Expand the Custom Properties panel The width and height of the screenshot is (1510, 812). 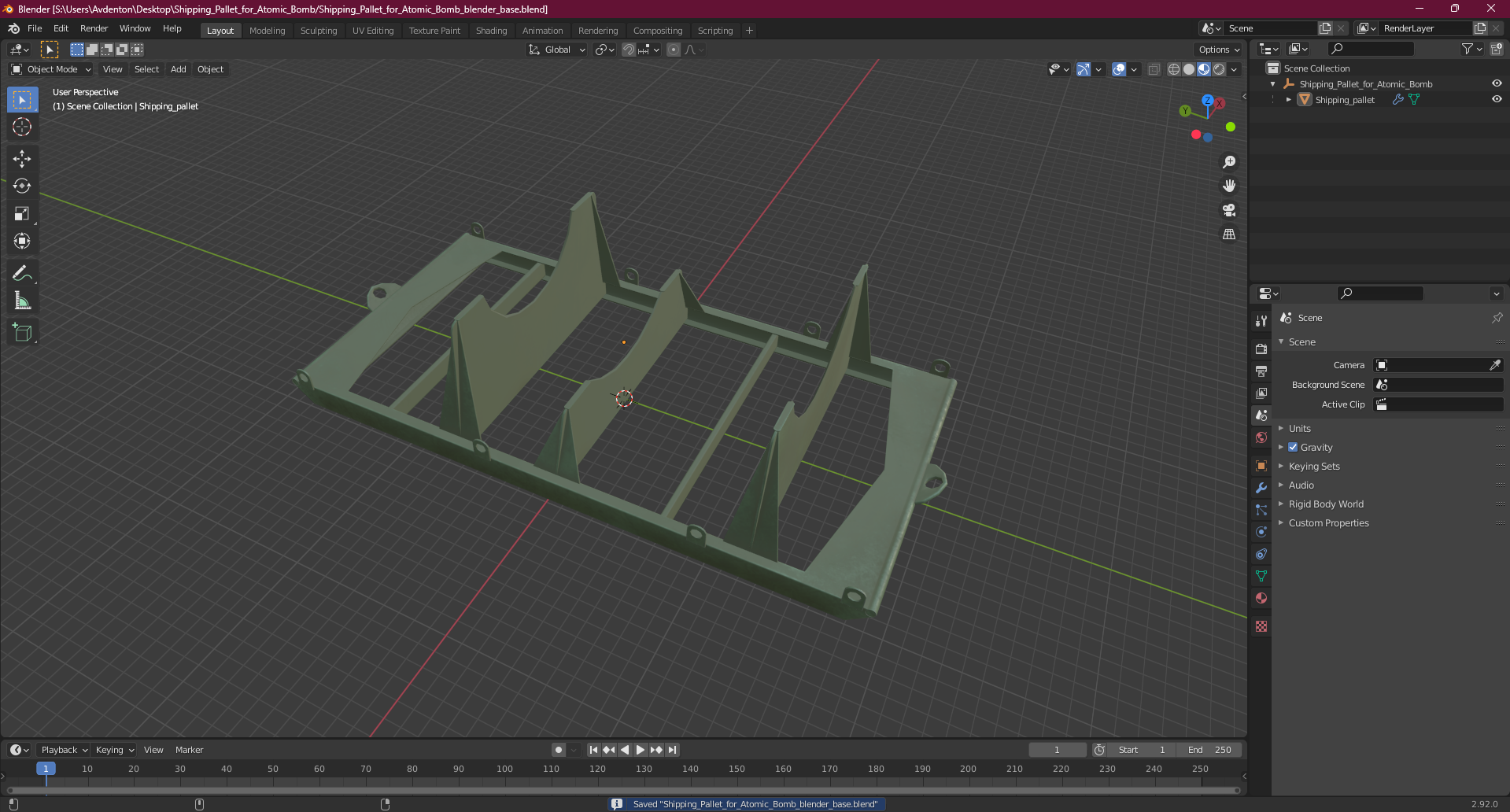click(x=1328, y=522)
